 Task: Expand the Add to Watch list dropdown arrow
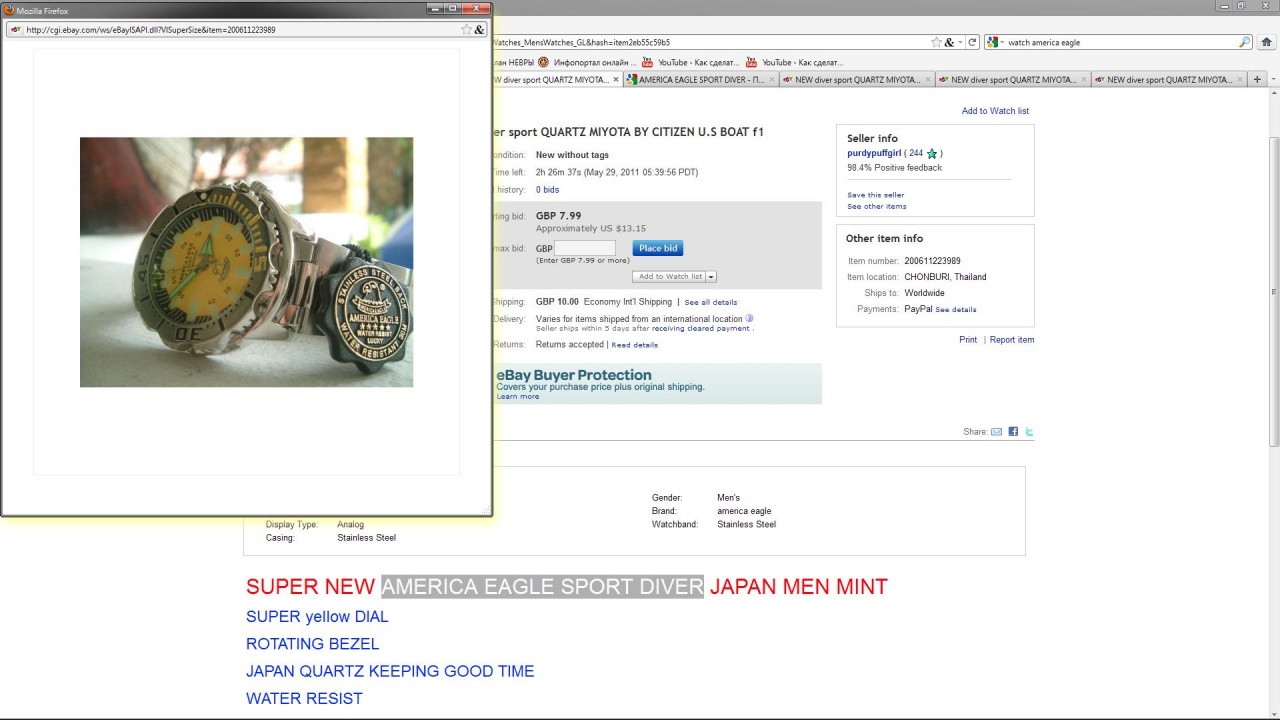(x=712, y=277)
